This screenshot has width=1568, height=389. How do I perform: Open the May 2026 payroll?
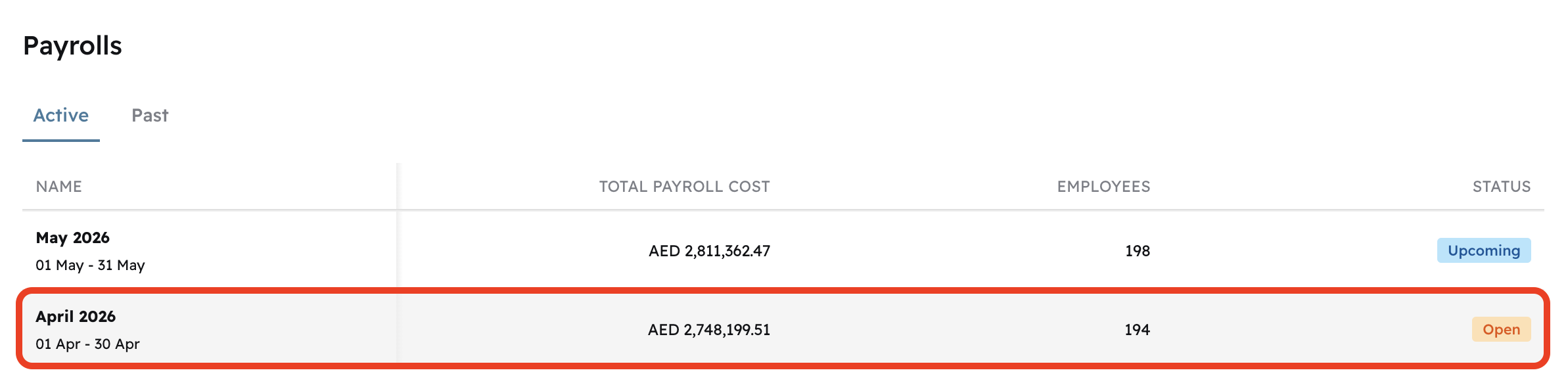pos(73,238)
